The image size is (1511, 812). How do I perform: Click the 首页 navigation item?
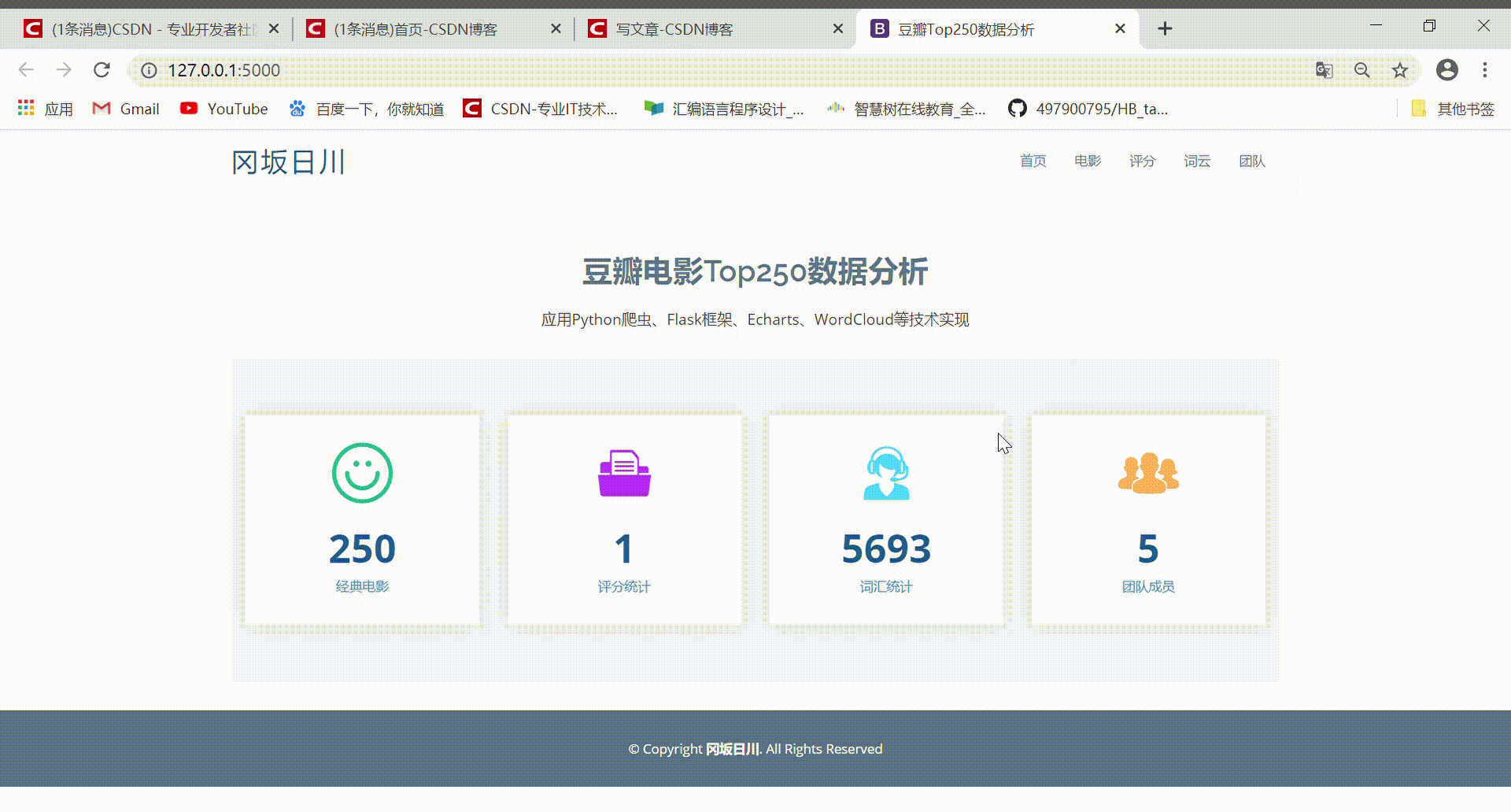[x=1033, y=161]
